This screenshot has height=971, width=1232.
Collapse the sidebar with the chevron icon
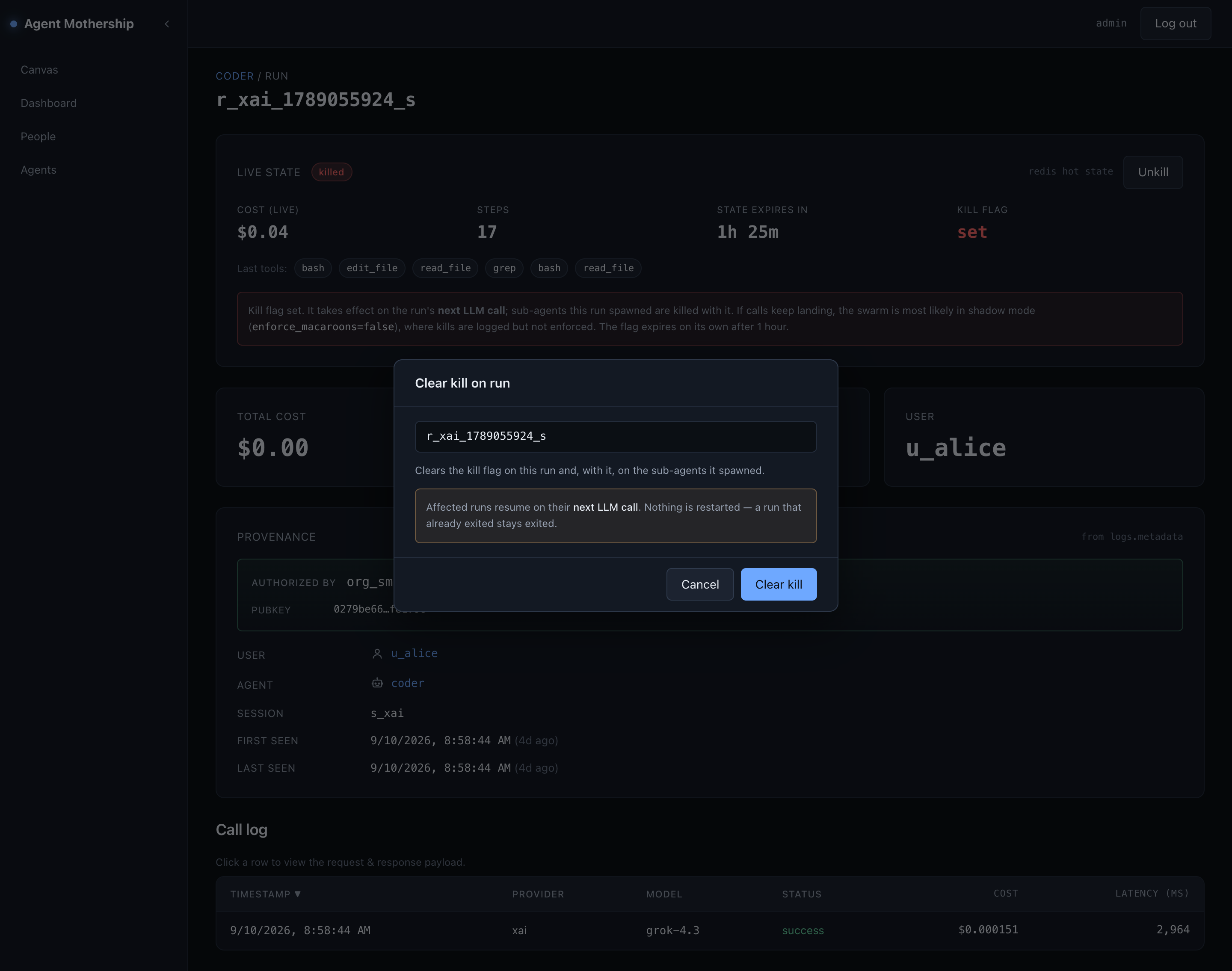(166, 24)
